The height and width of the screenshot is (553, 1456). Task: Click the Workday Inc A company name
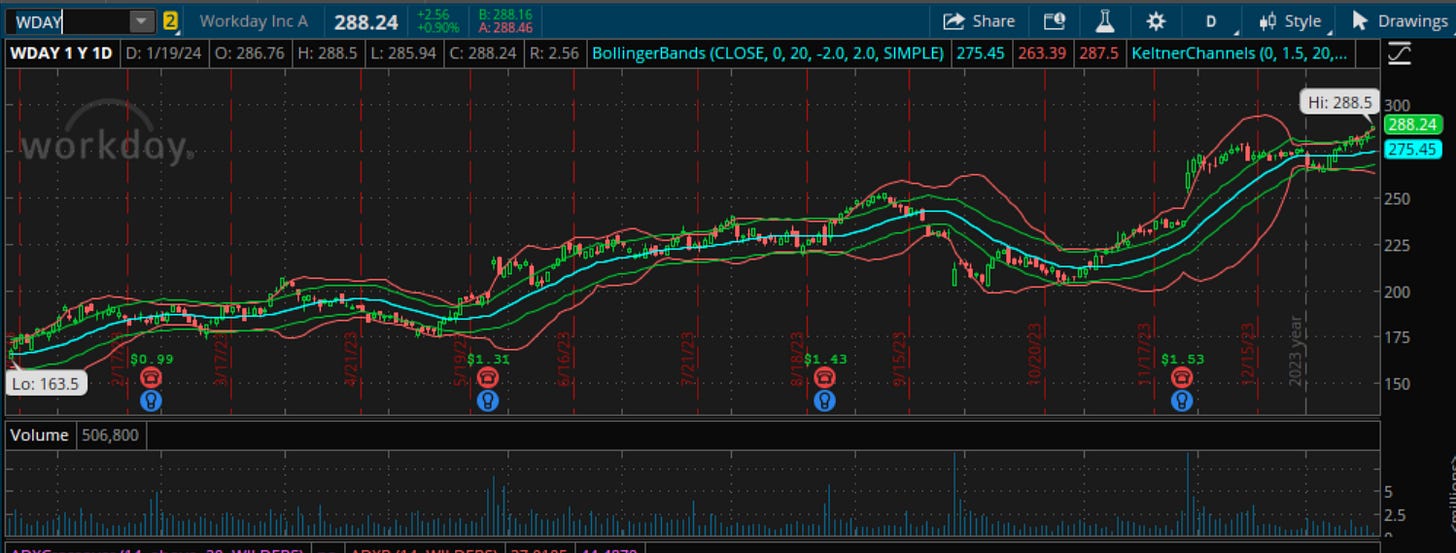click(253, 21)
